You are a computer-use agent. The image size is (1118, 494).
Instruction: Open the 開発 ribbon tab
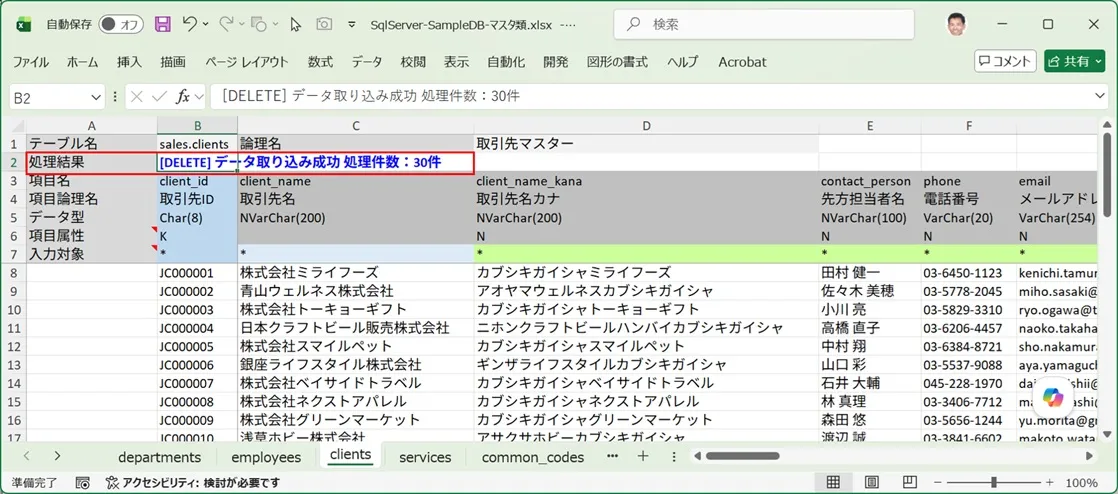pyautogui.click(x=555, y=62)
